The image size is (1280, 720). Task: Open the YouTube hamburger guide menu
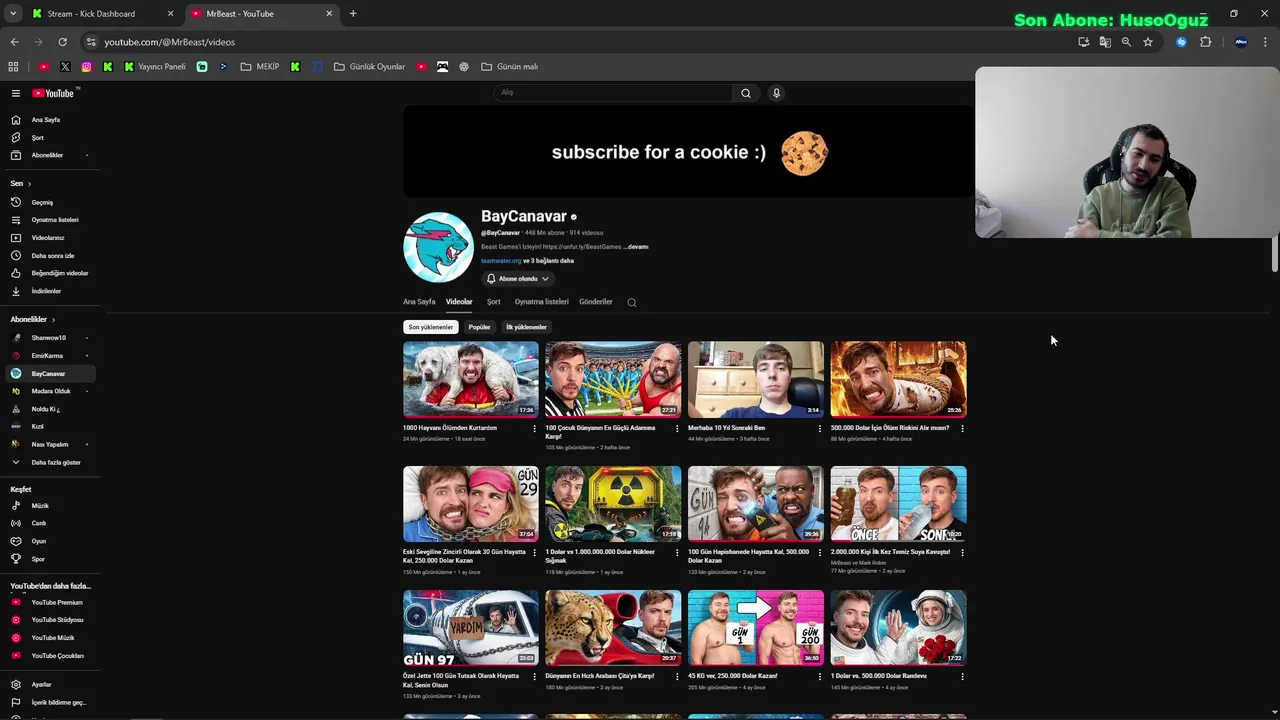coord(16,93)
